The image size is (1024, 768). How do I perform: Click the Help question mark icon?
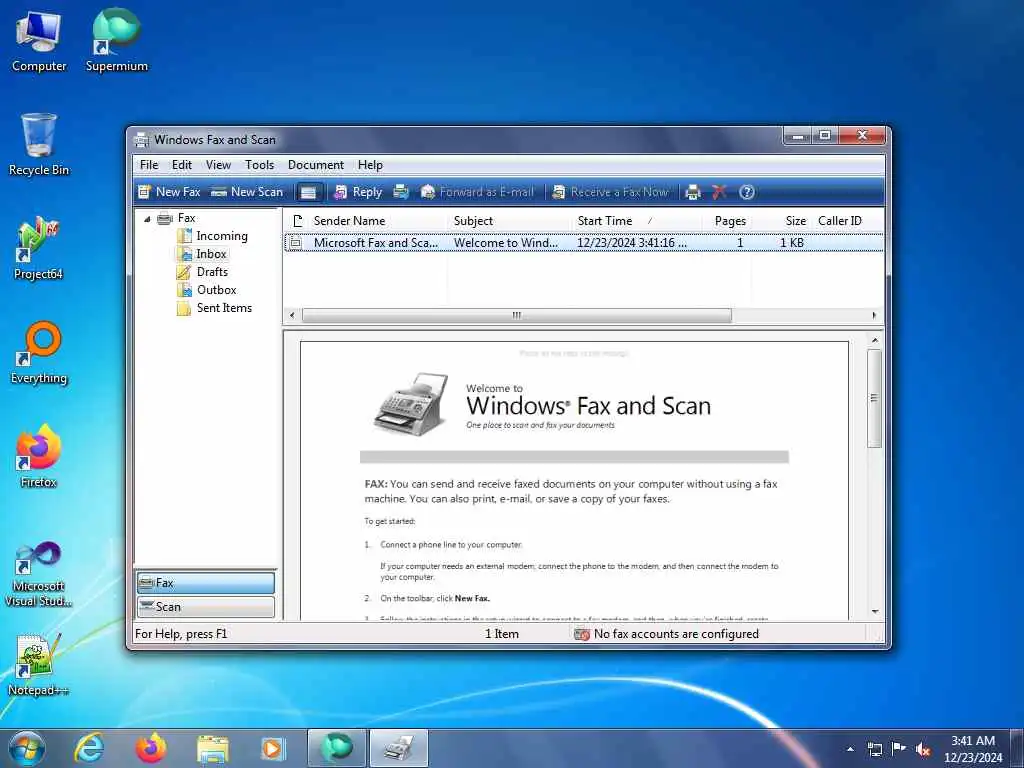click(746, 192)
